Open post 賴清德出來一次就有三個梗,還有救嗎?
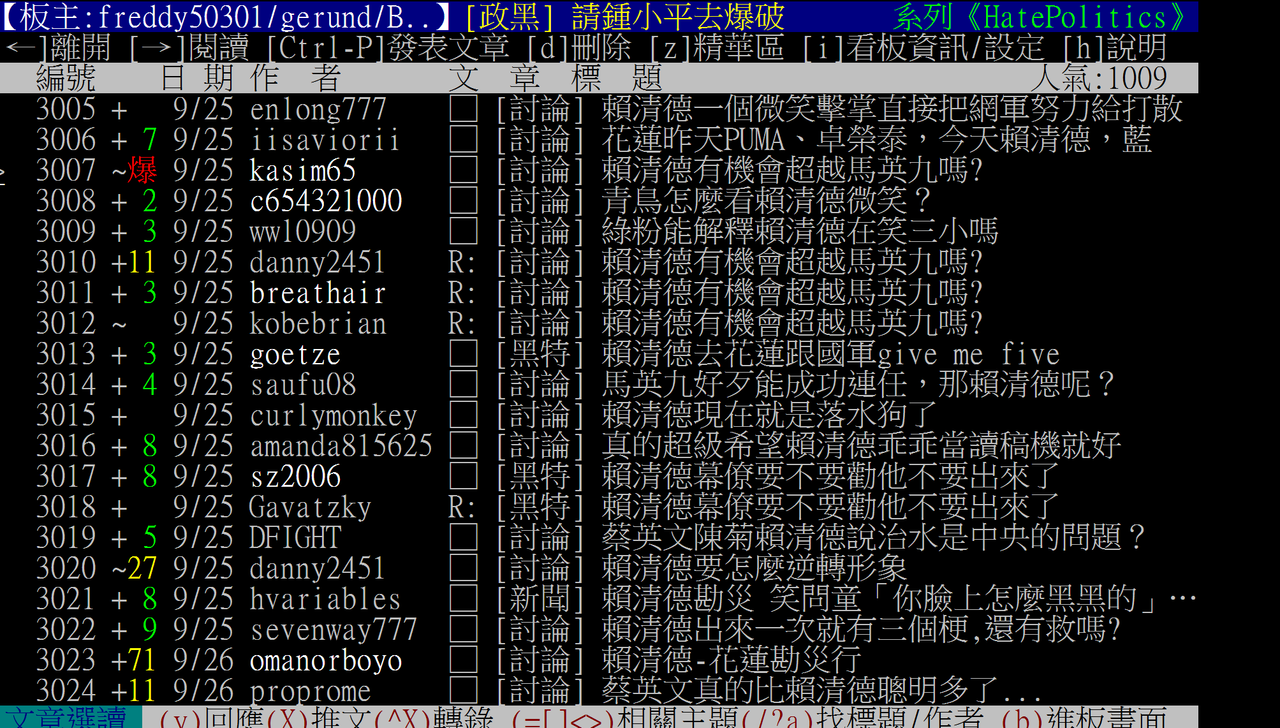Viewport: 1280px width, 728px height. coord(863,630)
